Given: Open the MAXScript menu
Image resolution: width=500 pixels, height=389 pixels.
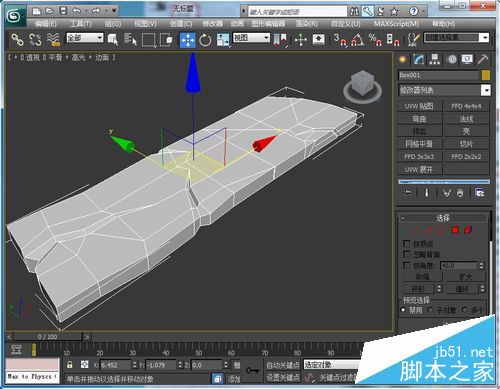Looking at the screenshot, I should pyautogui.click(x=396, y=24).
